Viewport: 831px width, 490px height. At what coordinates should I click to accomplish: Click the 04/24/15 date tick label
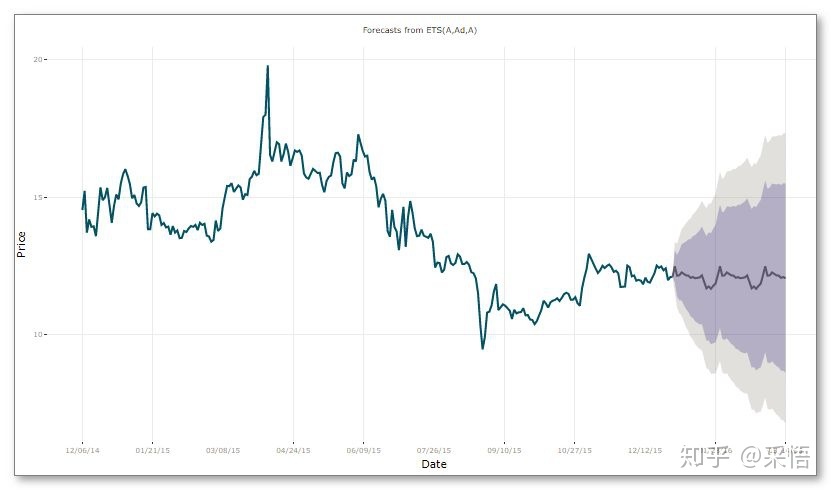click(x=293, y=450)
